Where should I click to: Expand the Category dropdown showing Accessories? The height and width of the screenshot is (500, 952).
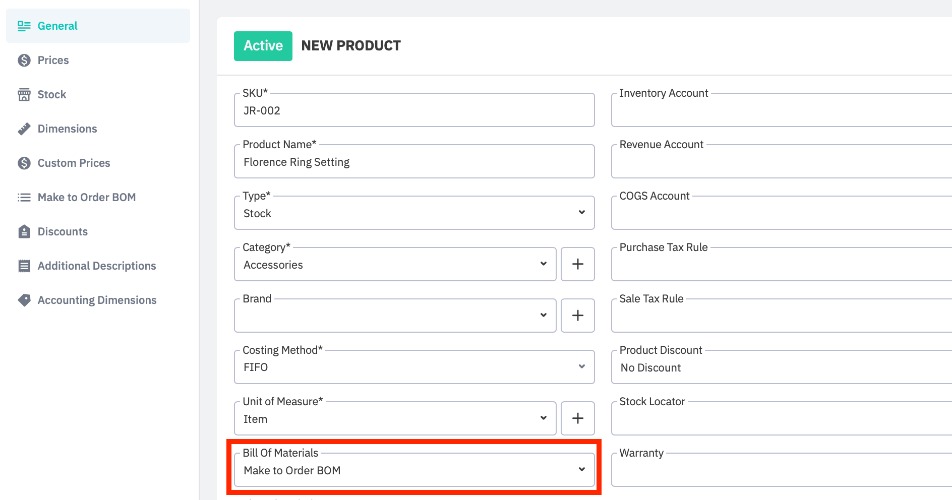pos(395,265)
